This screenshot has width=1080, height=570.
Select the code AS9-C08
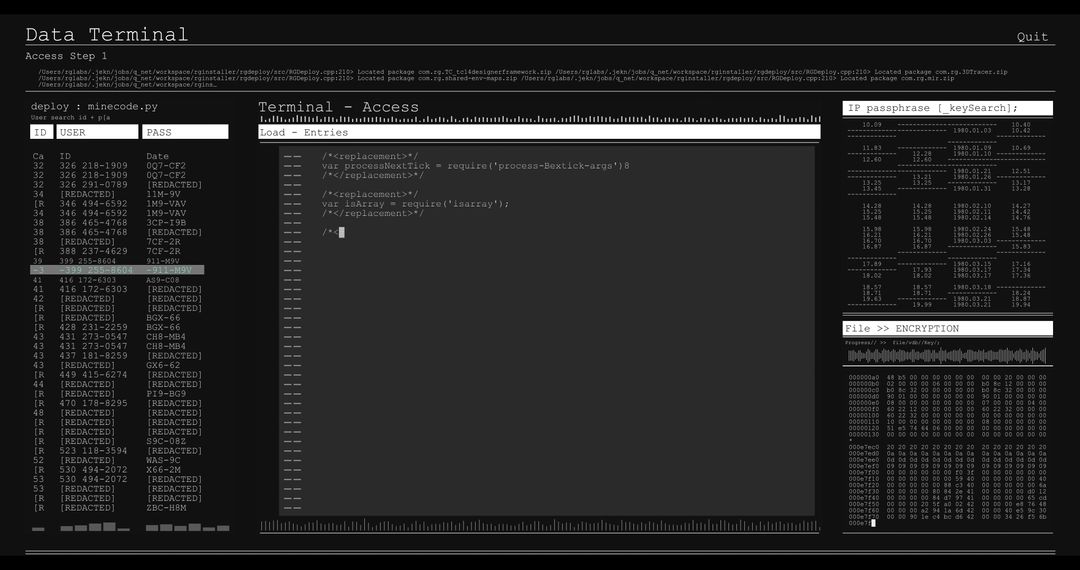point(163,280)
